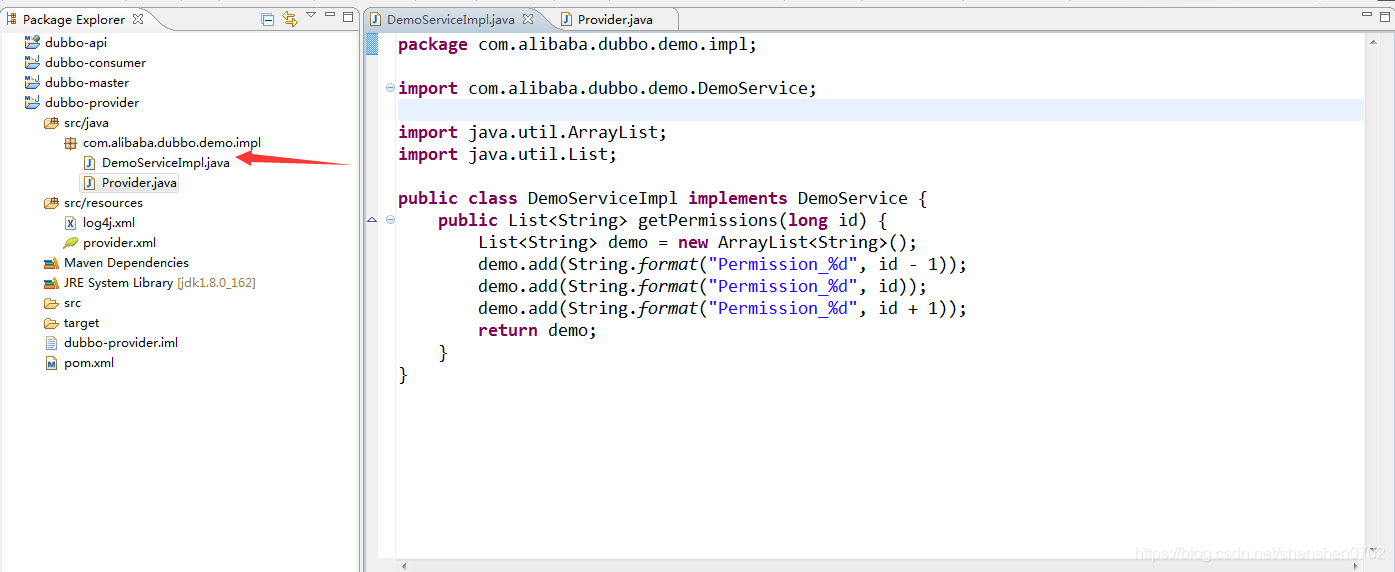Click the 'implements' keyword in the editor
The width and height of the screenshot is (1395, 572).
pyautogui.click(x=737, y=198)
